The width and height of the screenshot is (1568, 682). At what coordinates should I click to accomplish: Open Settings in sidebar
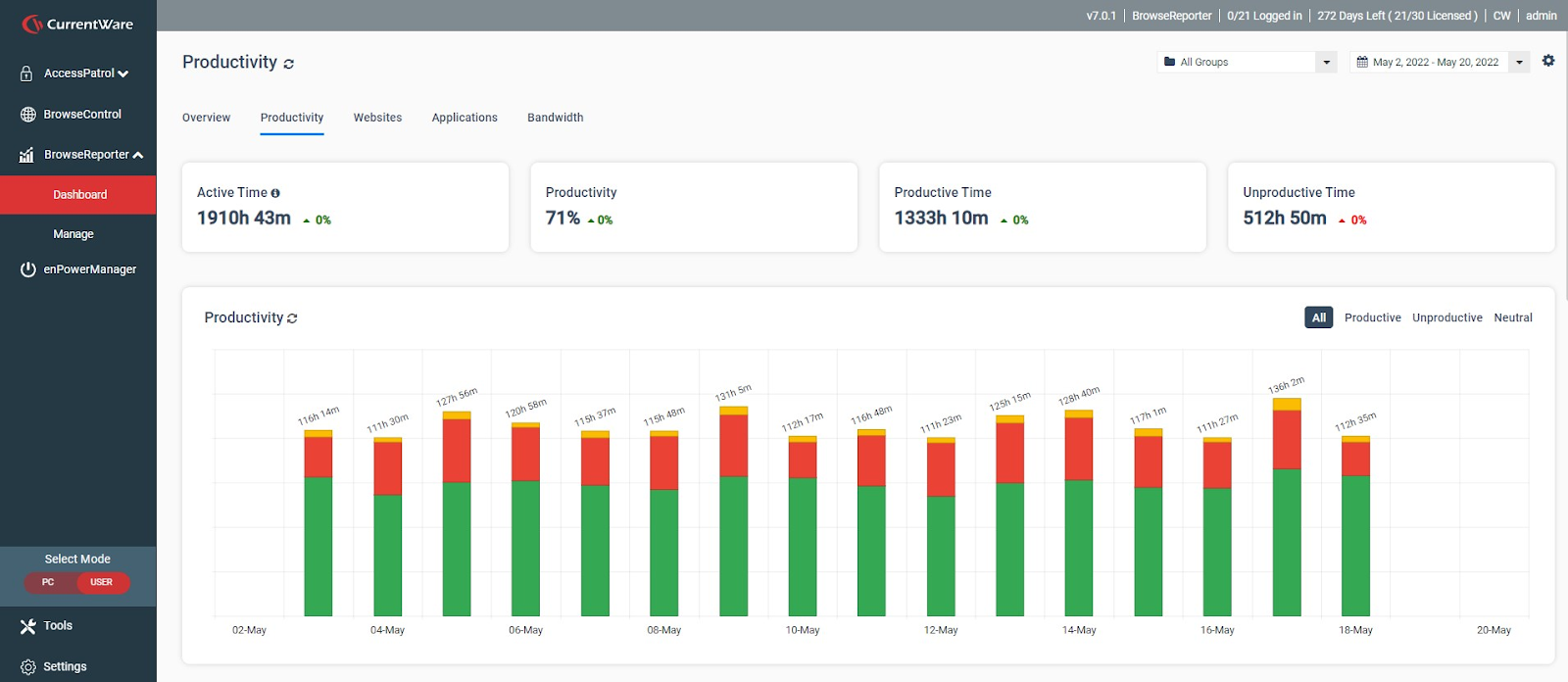pyautogui.click(x=65, y=667)
